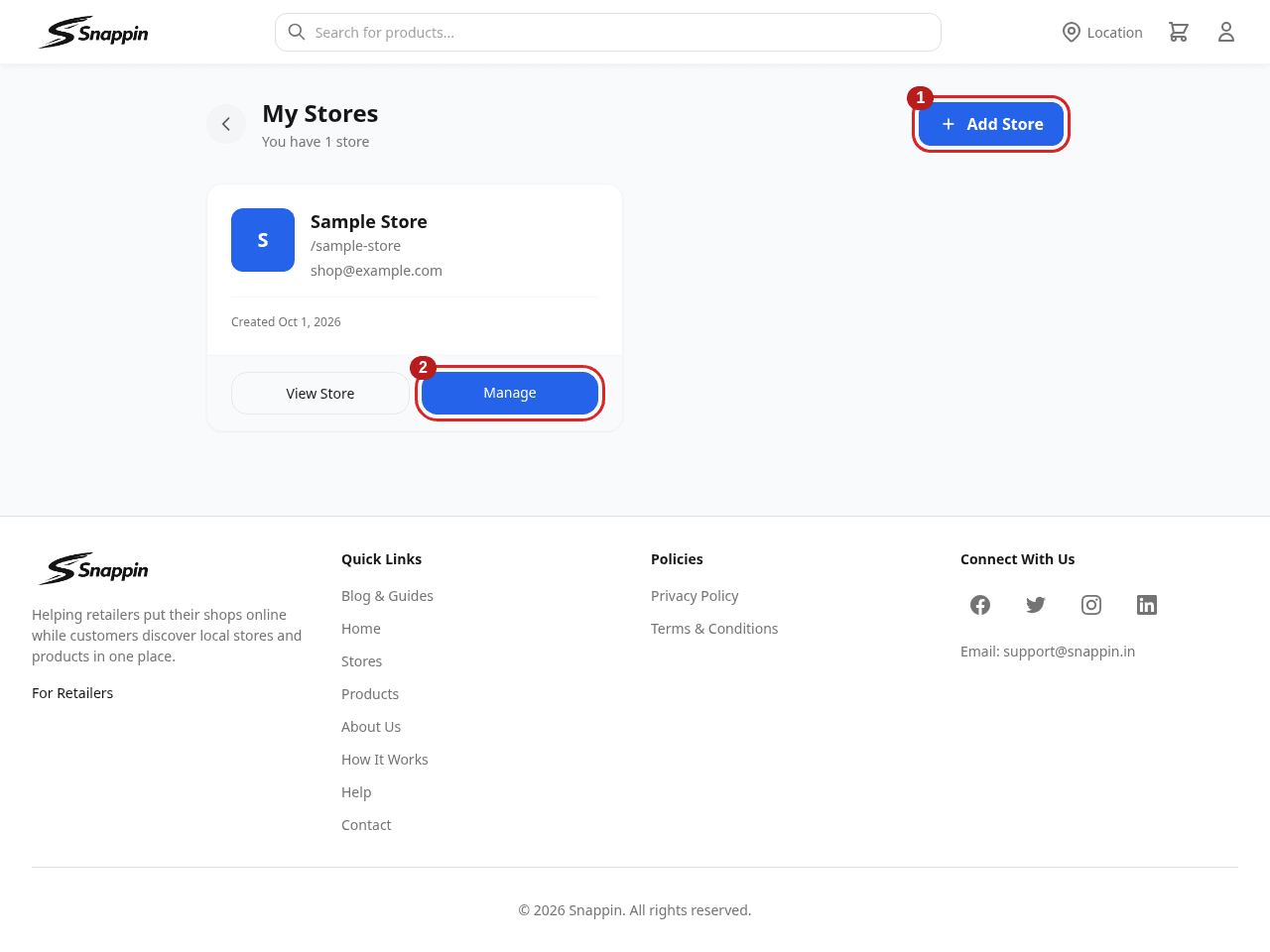This screenshot has width=1270, height=952.
Task: Click the Manage button for Sample Store
Action: (x=510, y=393)
